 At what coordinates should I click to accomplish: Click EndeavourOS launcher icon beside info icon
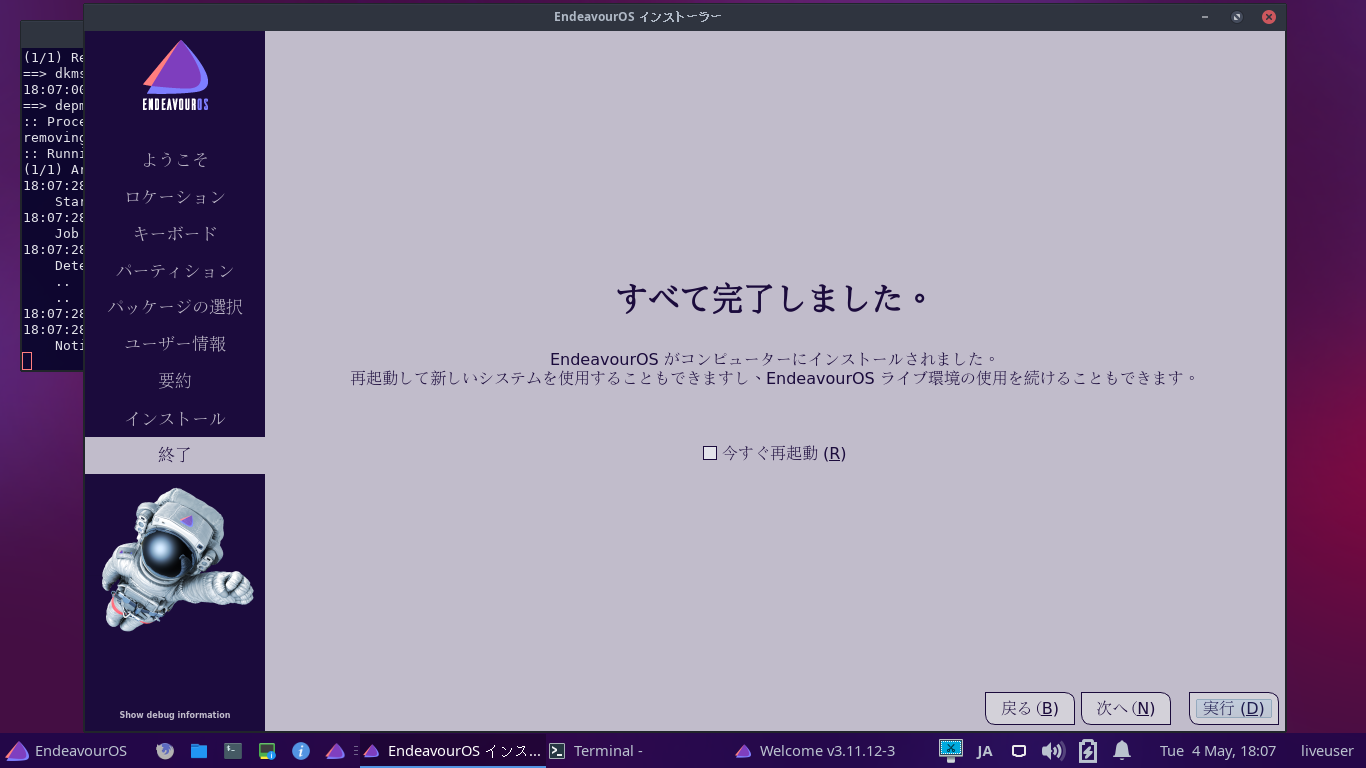335,751
